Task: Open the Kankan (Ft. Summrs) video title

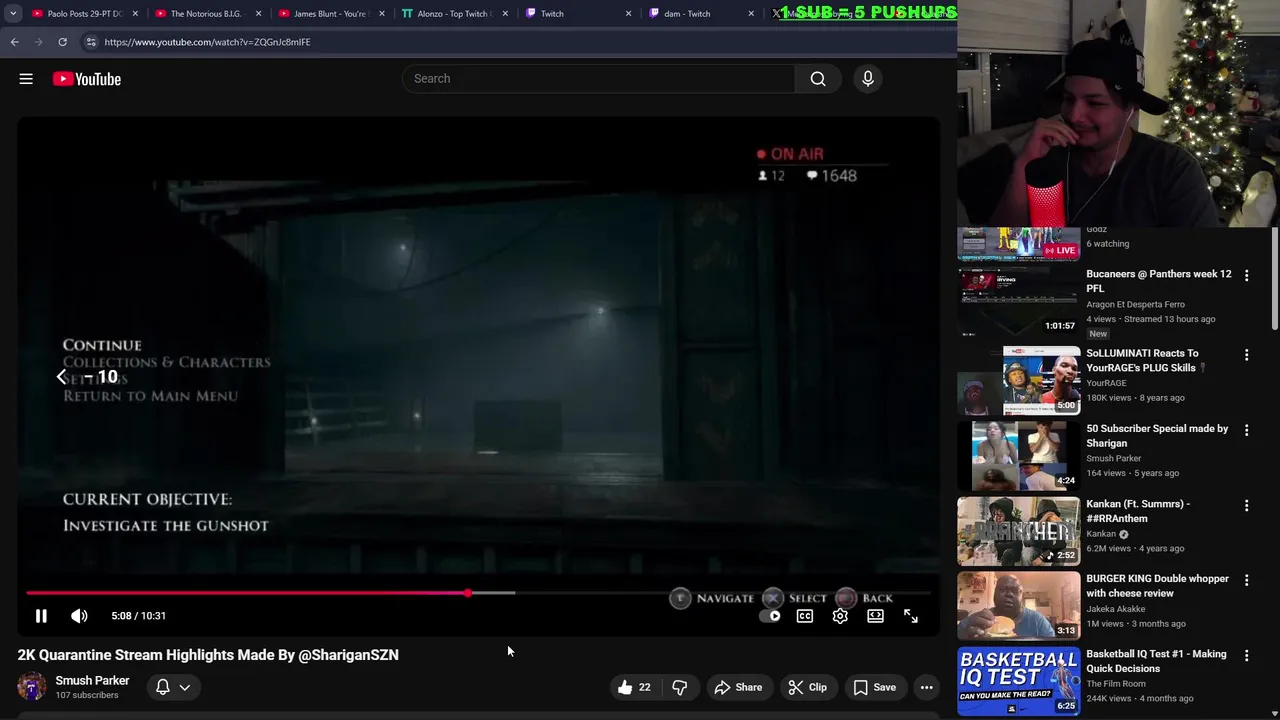Action: tap(1138, 511)
